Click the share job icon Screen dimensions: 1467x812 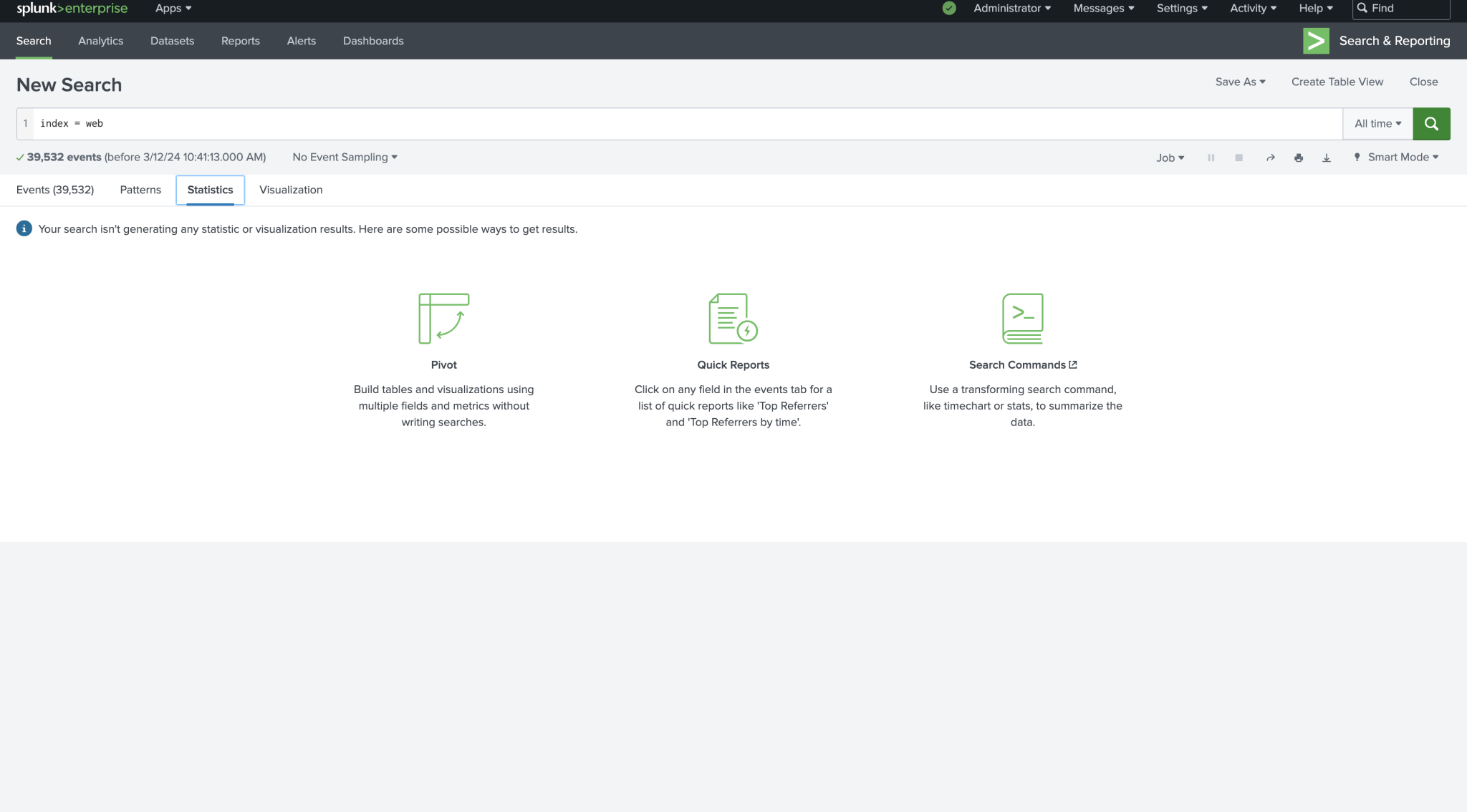pos(1270,157)
